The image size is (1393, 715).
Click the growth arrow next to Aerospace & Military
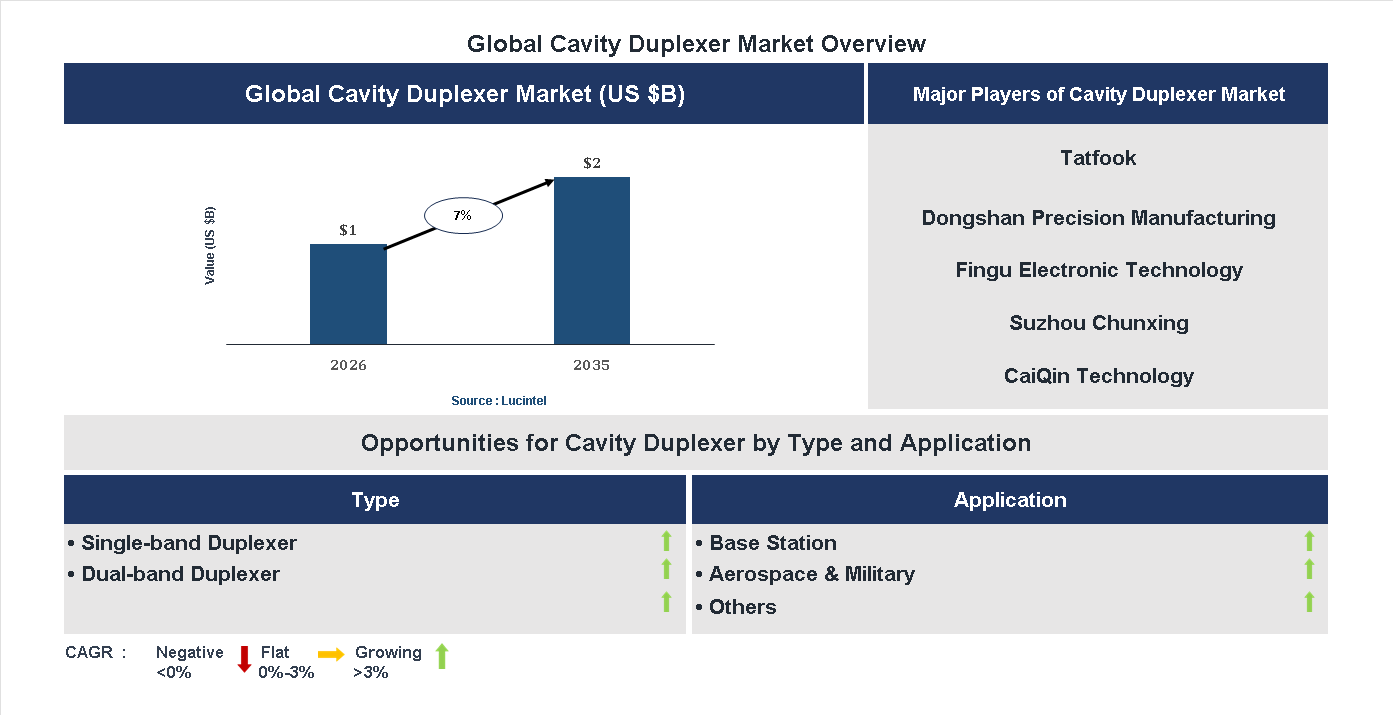click(x=1309, y=571)
